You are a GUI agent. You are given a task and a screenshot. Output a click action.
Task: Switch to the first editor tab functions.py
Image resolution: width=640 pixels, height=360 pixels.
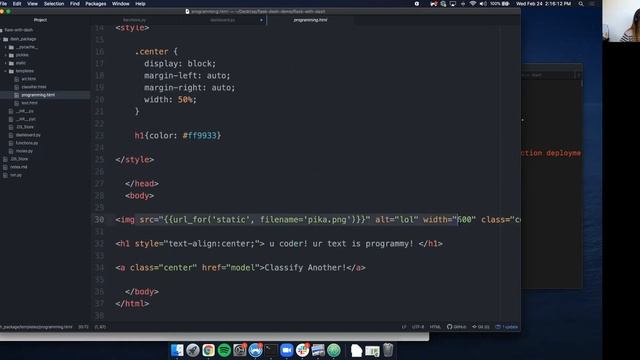point(134,20)
